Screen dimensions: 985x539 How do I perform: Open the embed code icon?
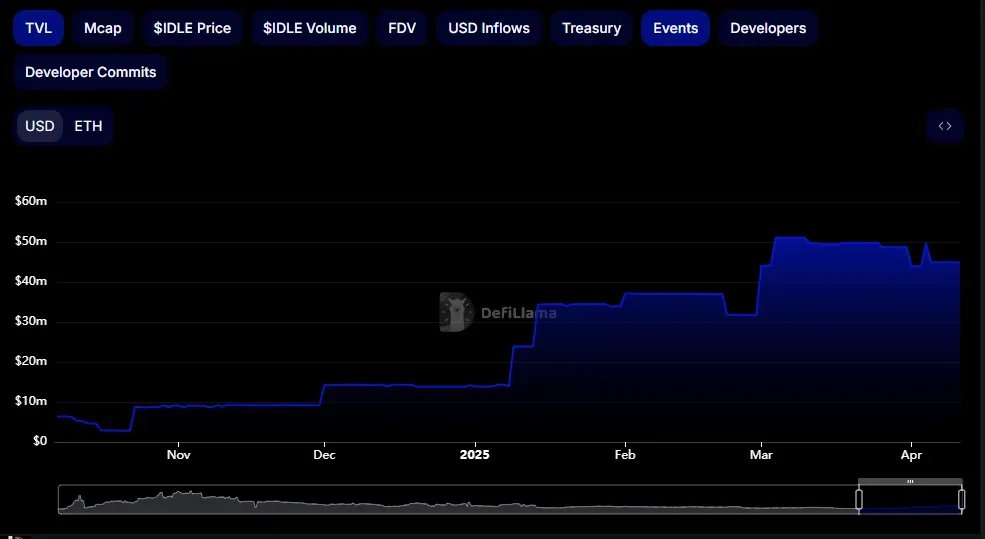point(945,126)
